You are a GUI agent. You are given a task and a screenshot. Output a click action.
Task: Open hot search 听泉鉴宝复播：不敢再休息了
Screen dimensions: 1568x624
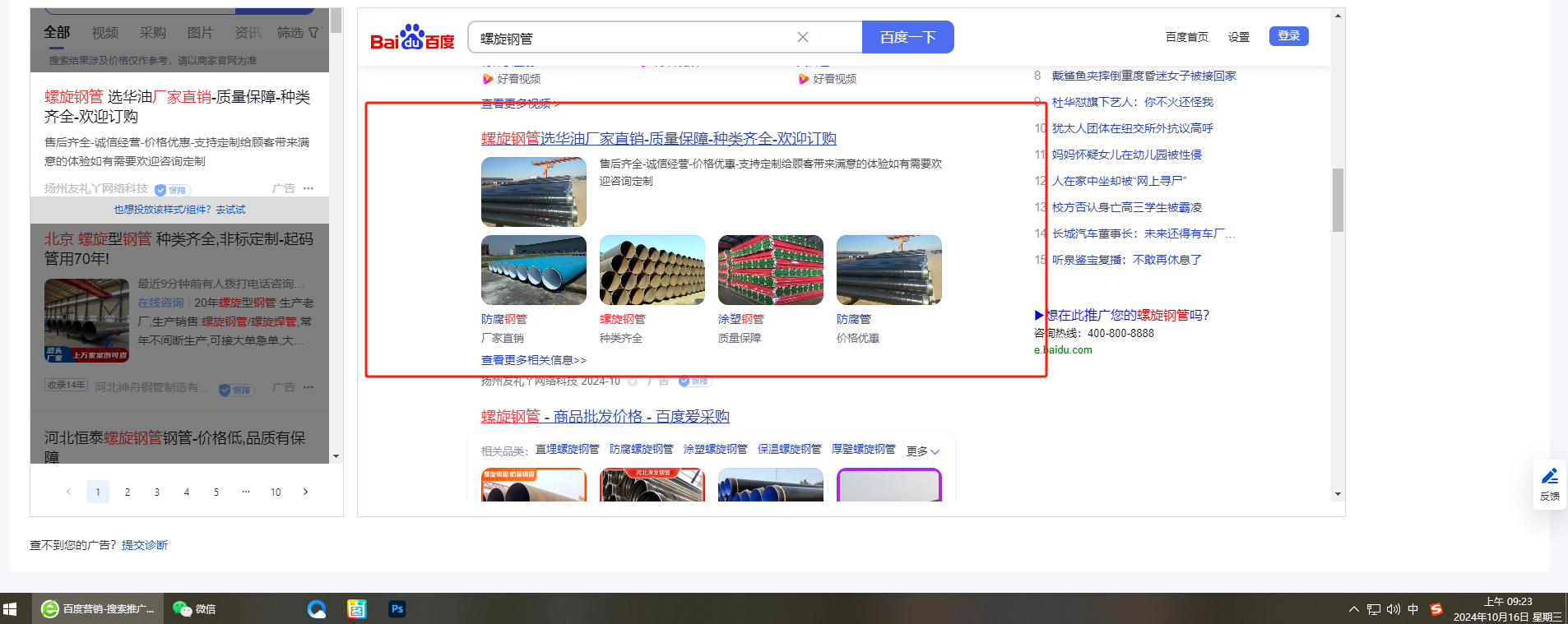click(1127, 260)
